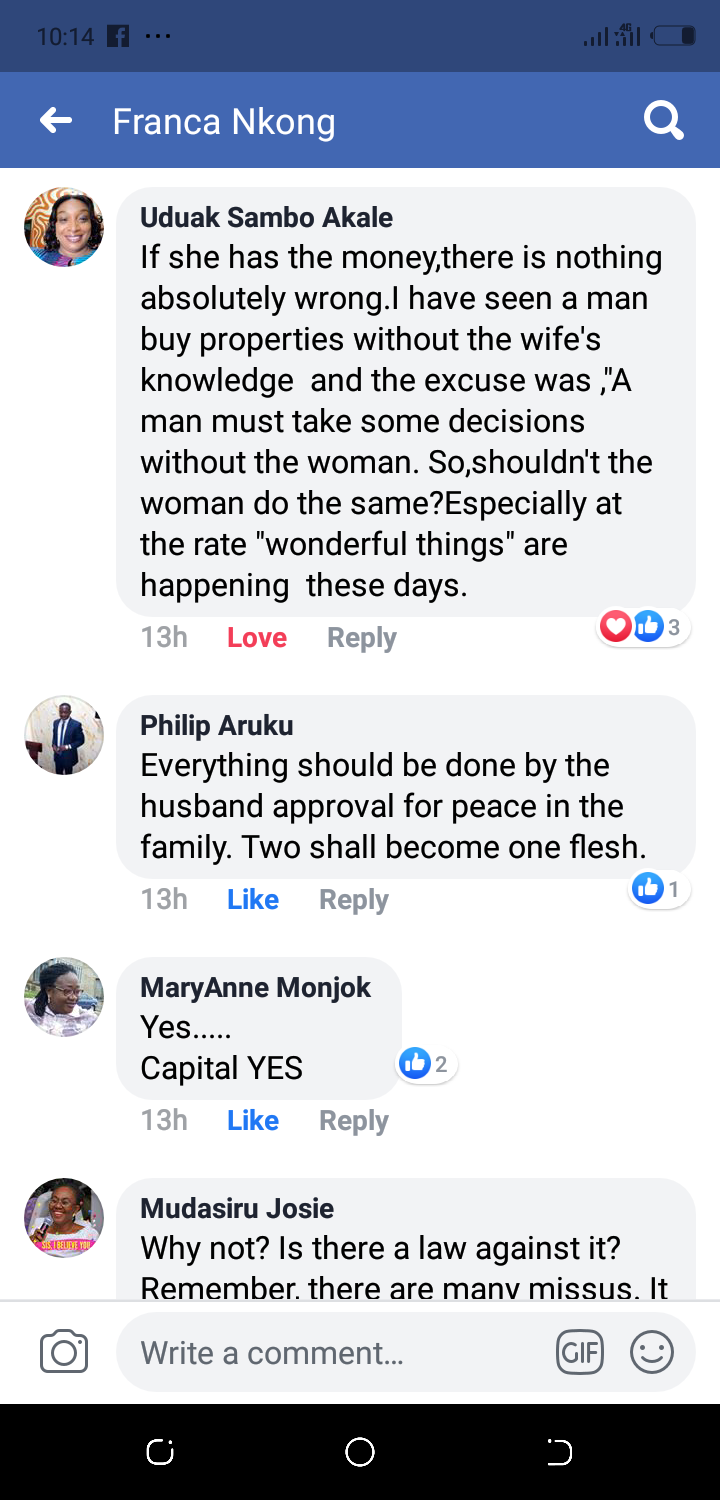The width and height of the screenshot is (720, 1500).
Task: View likes on MaryAnne Monjok's comment
Action: [x=427, y=1064]
